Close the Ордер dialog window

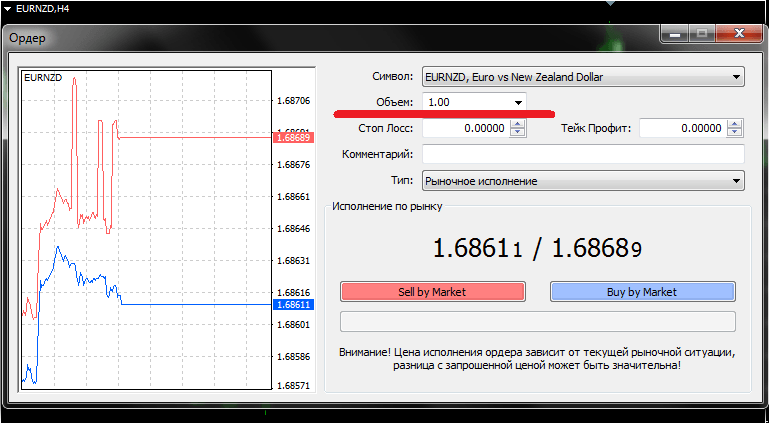(x=734, y=35)
